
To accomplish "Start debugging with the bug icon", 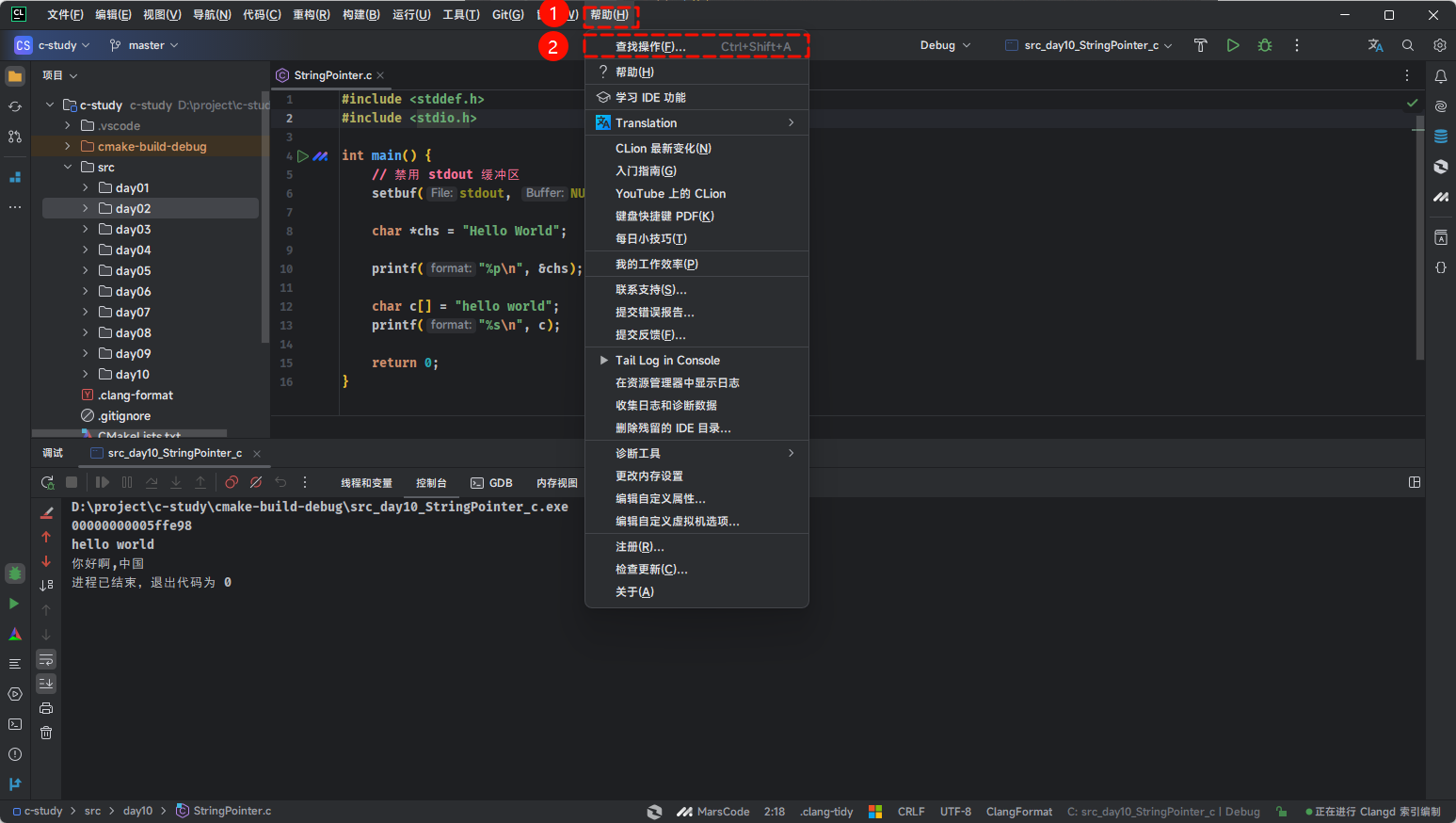I will [x=1265, y=45].
